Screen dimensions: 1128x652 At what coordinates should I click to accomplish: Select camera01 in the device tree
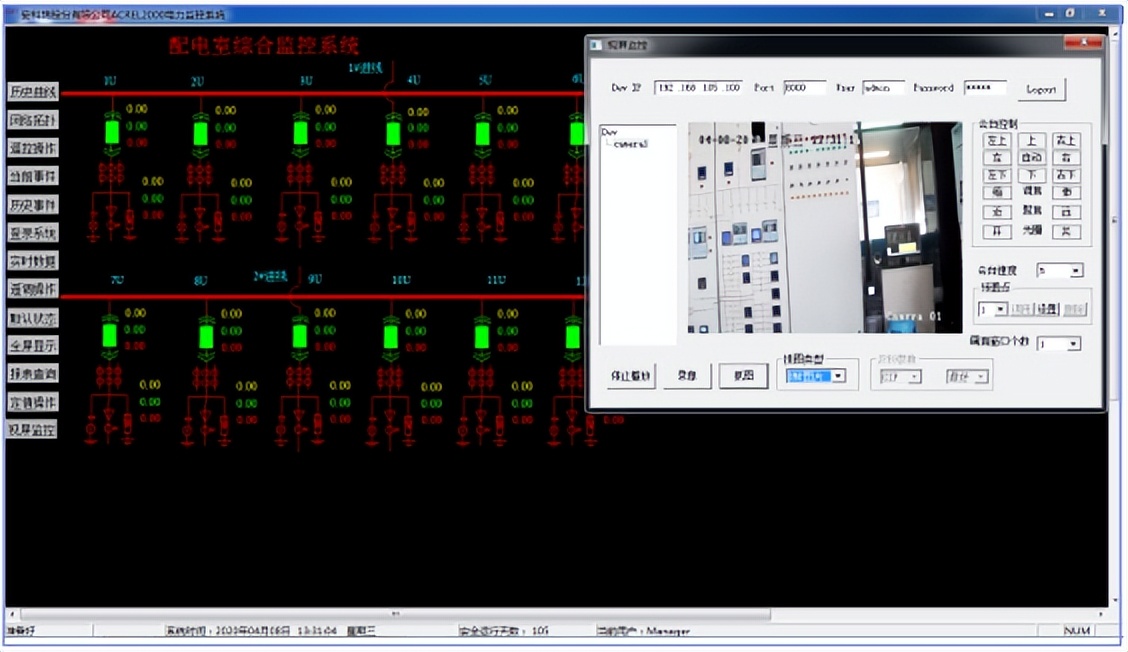click(632, 144)
